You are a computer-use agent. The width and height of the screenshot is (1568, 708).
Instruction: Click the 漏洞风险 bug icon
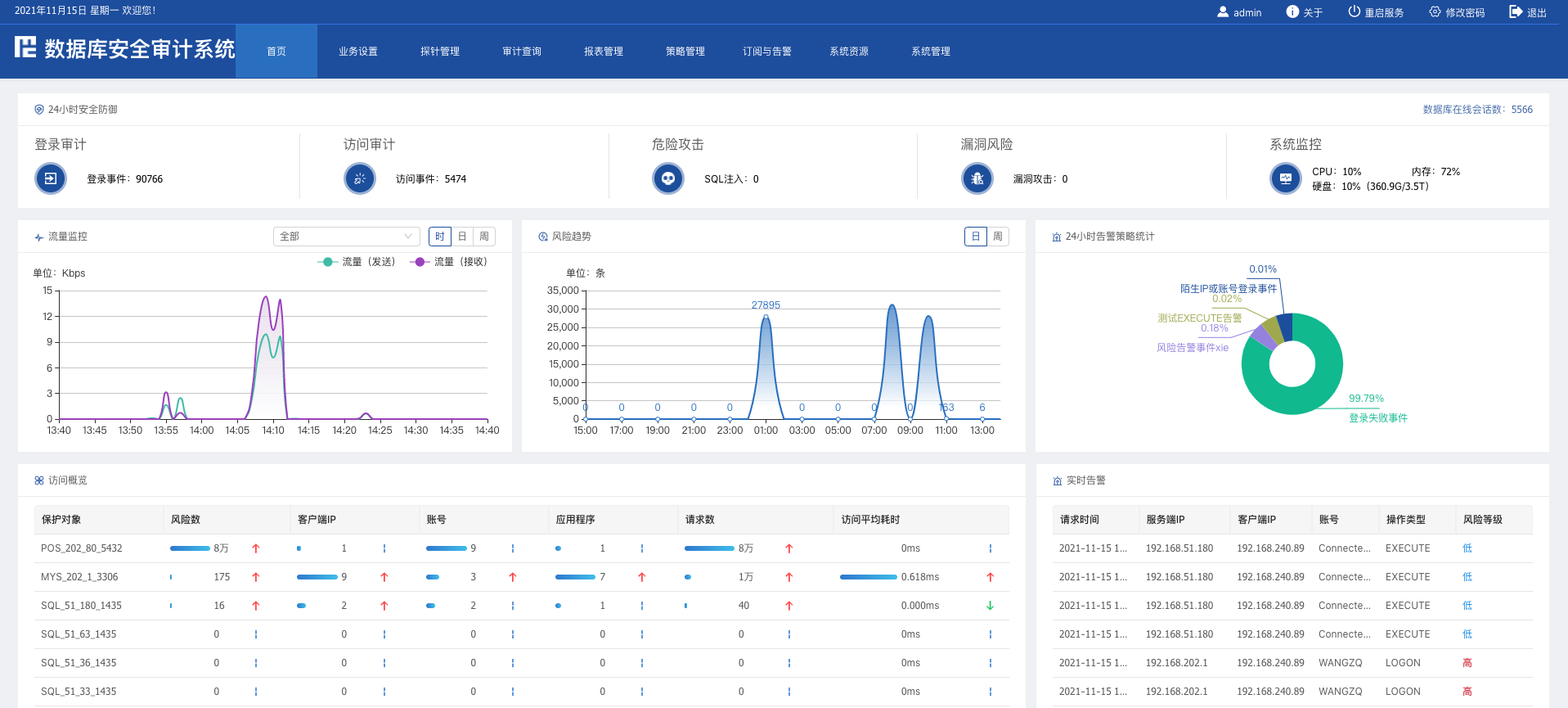(x=977, y=178)
